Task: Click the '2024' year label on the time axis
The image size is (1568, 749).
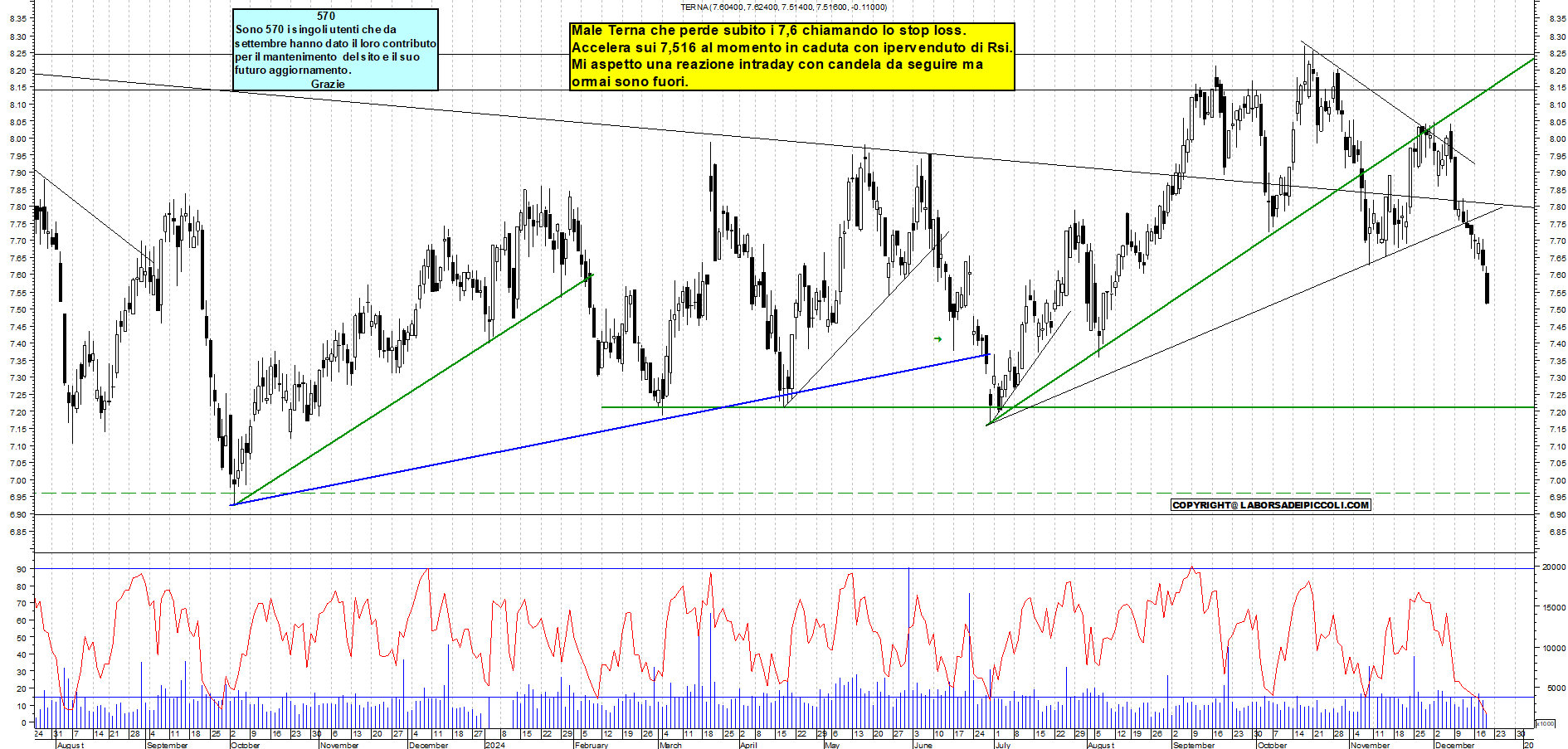Action: (494, 745)
